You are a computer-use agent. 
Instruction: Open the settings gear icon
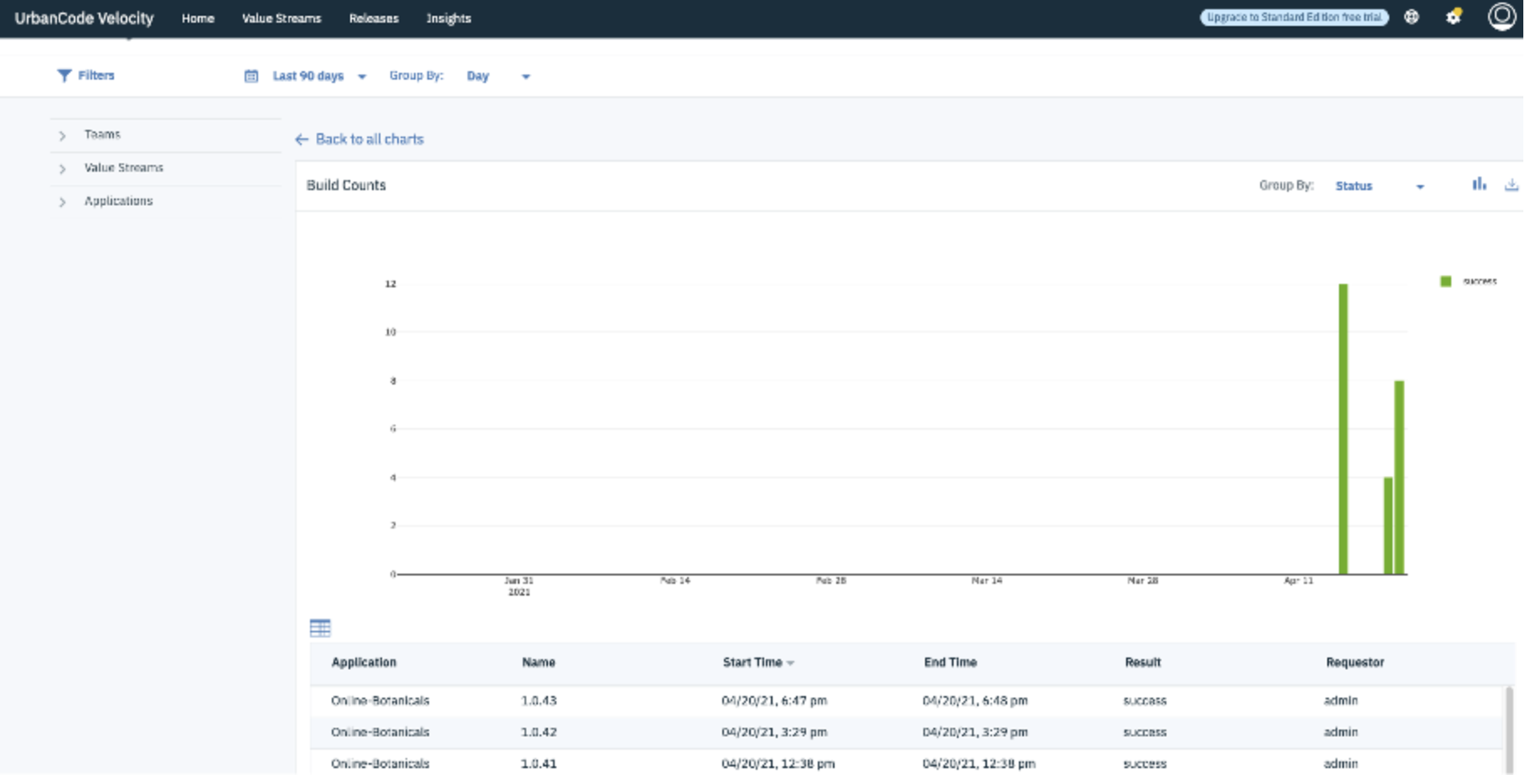(x=1454, y=17)
